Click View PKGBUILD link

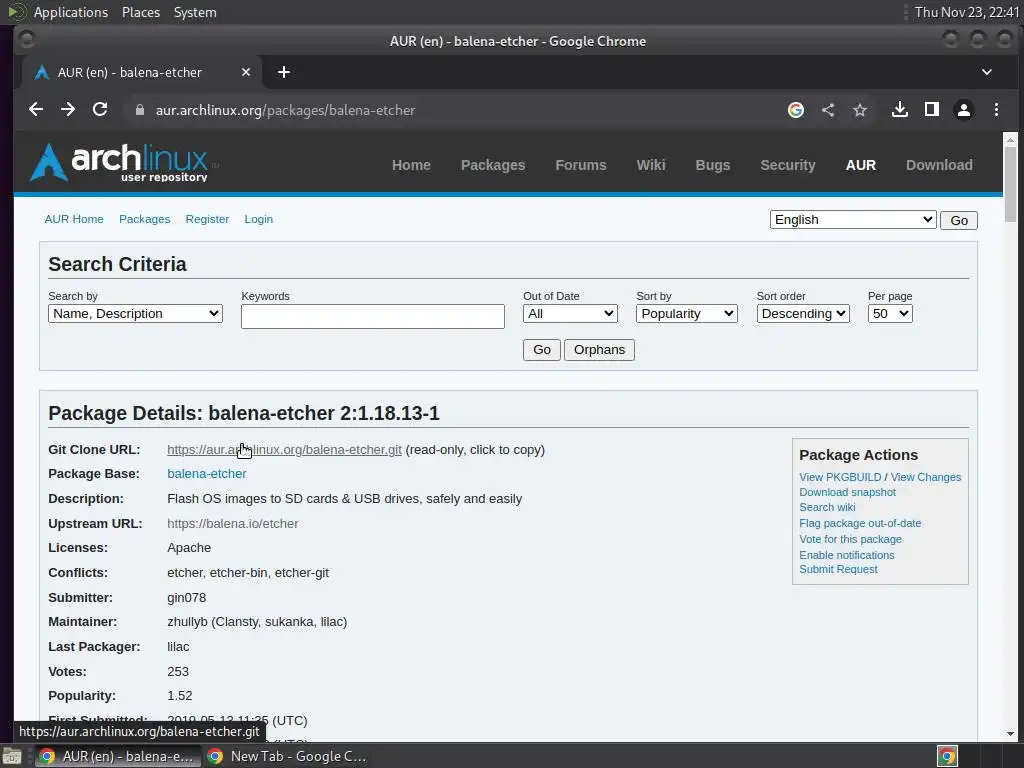840,477
